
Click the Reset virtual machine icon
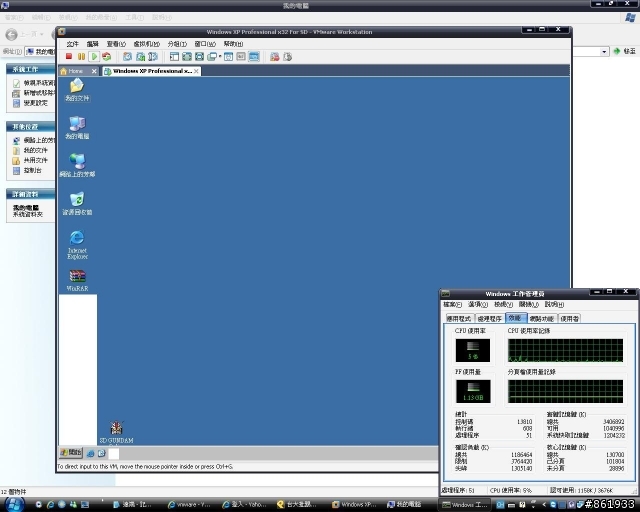[107, 57]
